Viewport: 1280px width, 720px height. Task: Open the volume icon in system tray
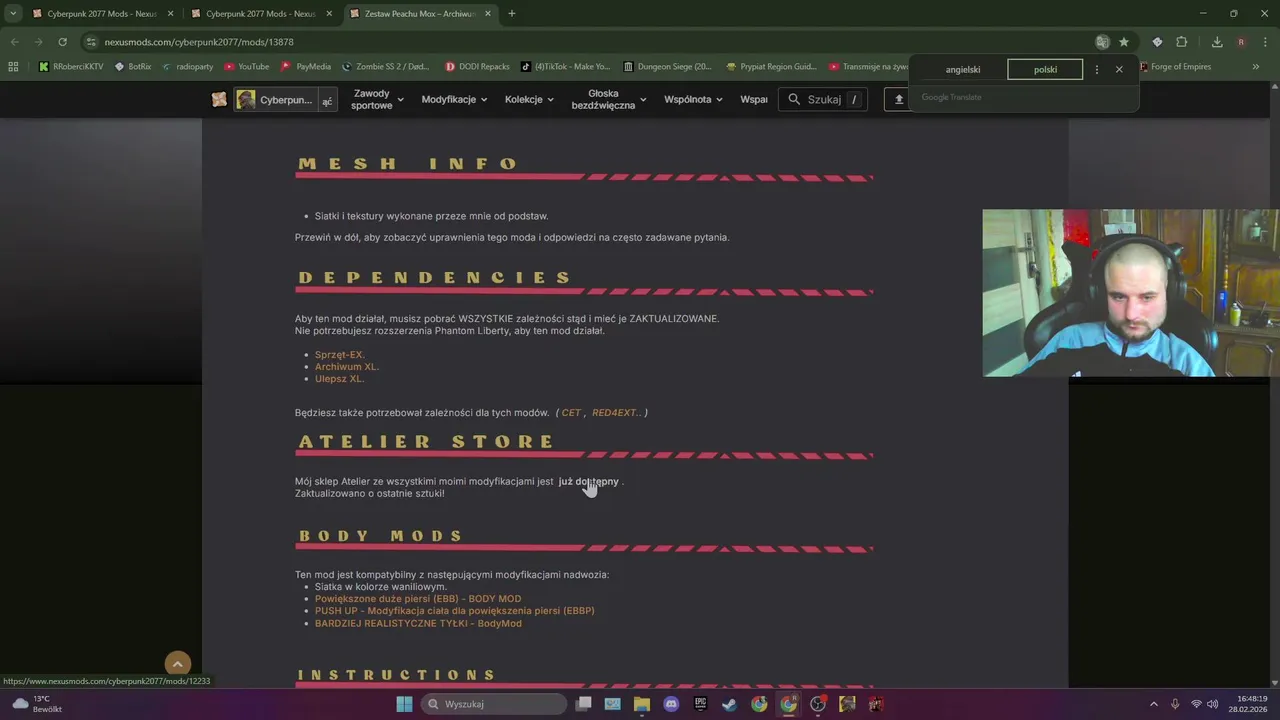[x=1213, y=704]
